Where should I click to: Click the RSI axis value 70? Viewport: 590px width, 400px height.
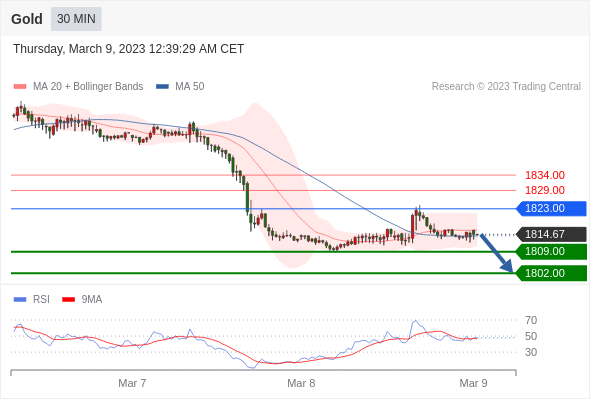point(531,320)
